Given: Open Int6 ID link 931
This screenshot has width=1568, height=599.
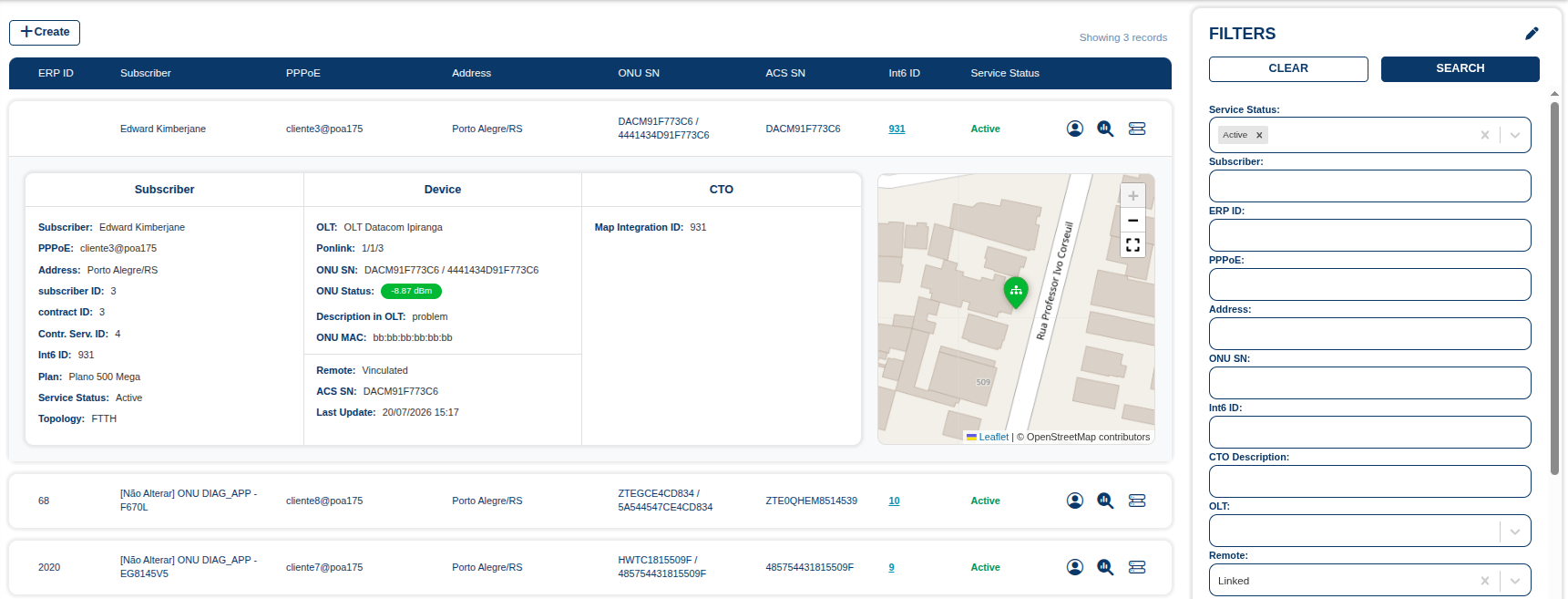Looking at the screenshot, I should pos(897,129).
